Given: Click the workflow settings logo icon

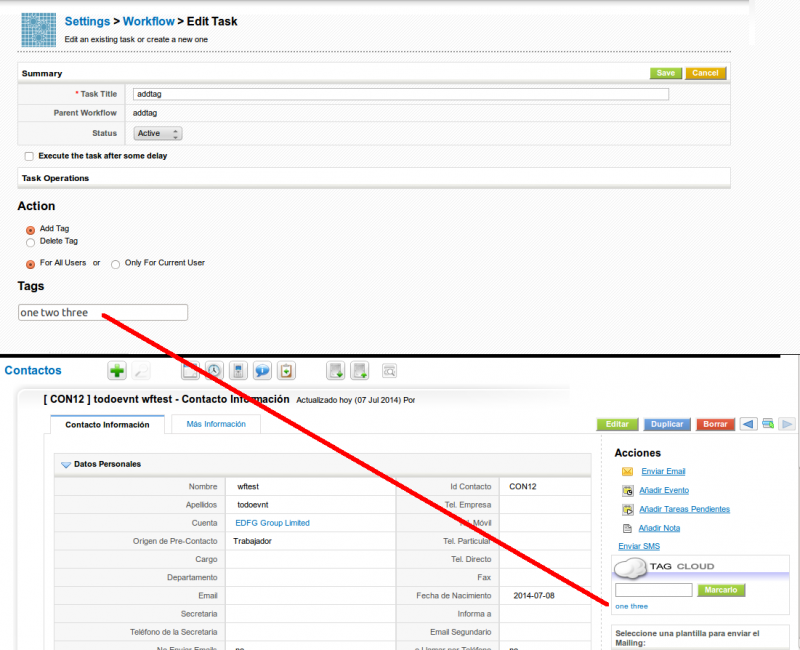Looking at the screenshot, I should [x=39, y=29].
